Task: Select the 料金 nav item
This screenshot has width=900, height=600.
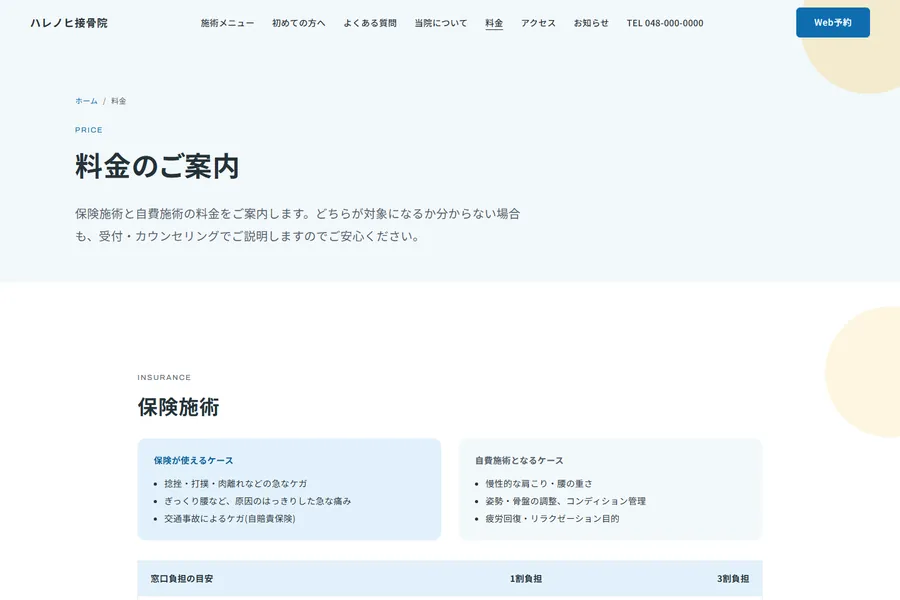Action: (x=494, y=23)
